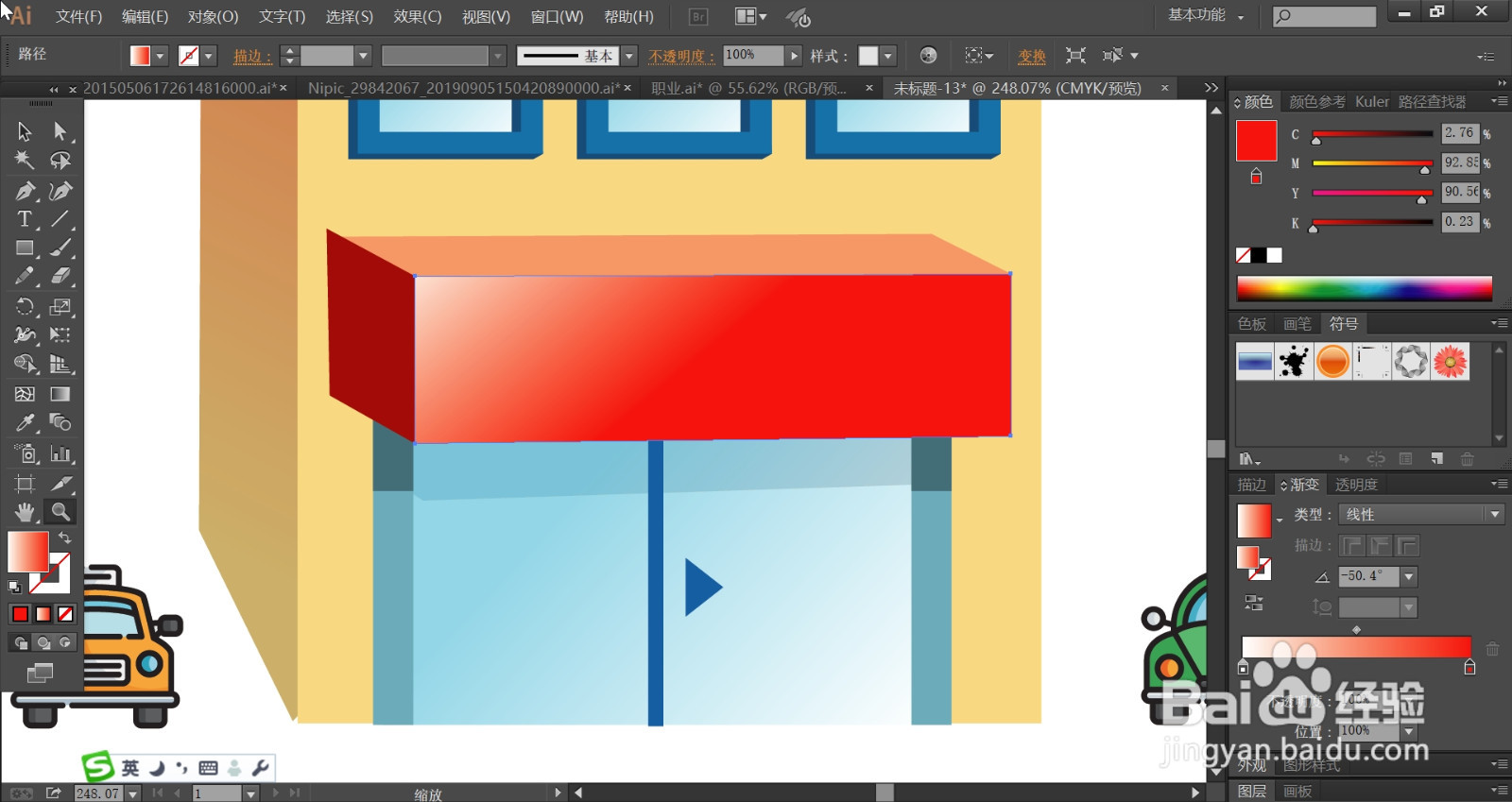Choose the Mesh tool
The image size is (1512, 802).
(25, 394)
